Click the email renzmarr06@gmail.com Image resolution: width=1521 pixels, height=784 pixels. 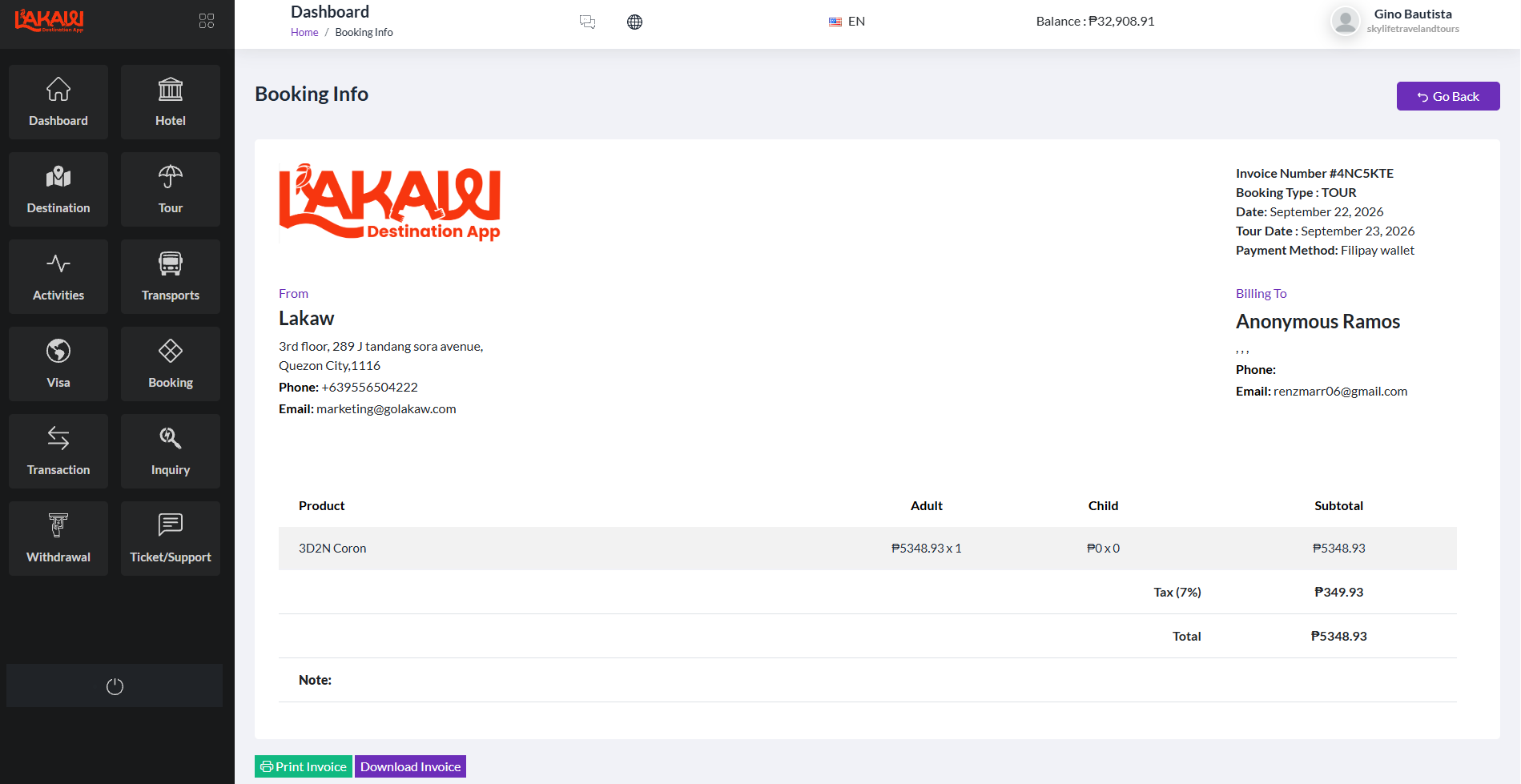coord(1340,392)
